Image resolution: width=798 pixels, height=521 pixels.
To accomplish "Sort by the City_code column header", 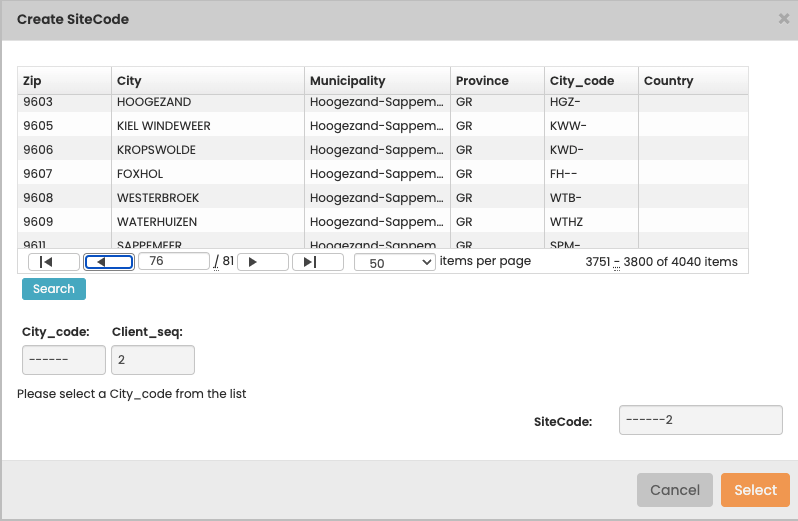I will (591, 81).
